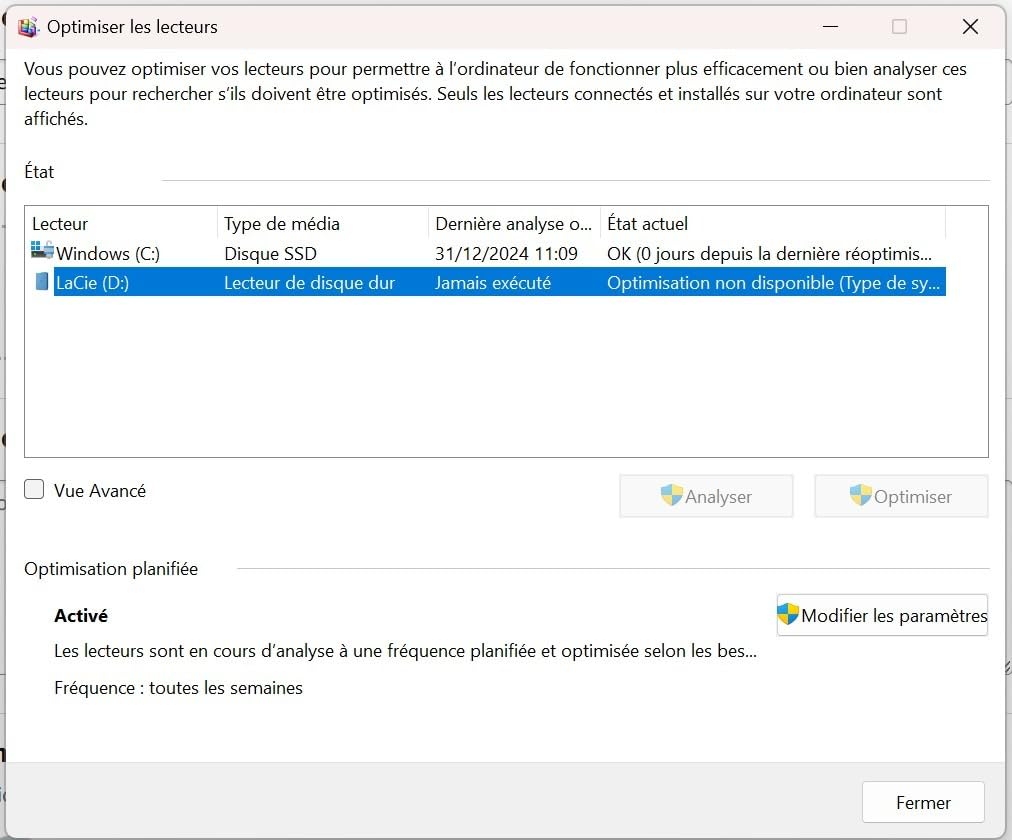Select the Windows (C:) drive row
This screenshot has width=1012, height=840.
[x=108, y=254]
